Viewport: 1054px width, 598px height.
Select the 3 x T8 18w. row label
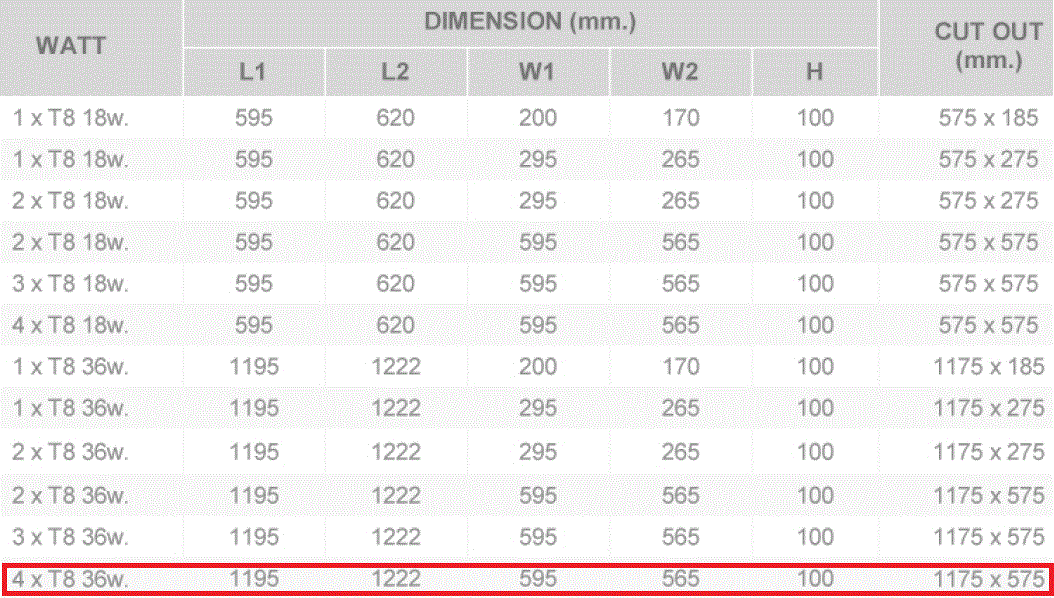point(71,284)
